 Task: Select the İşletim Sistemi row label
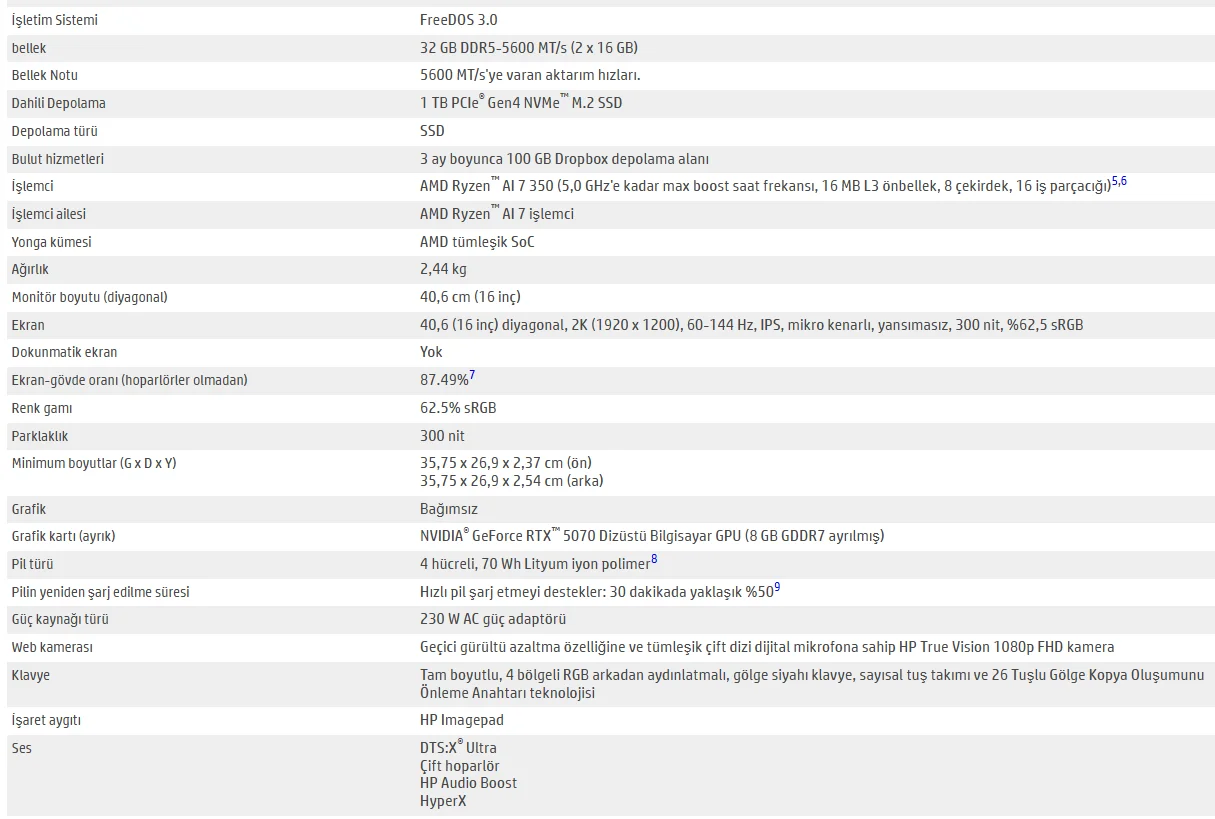point(54,20)
